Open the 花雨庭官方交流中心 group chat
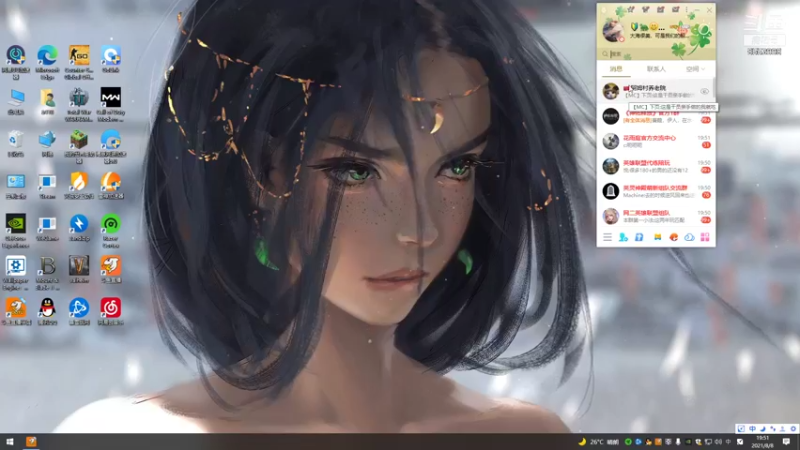 point(656,141)
